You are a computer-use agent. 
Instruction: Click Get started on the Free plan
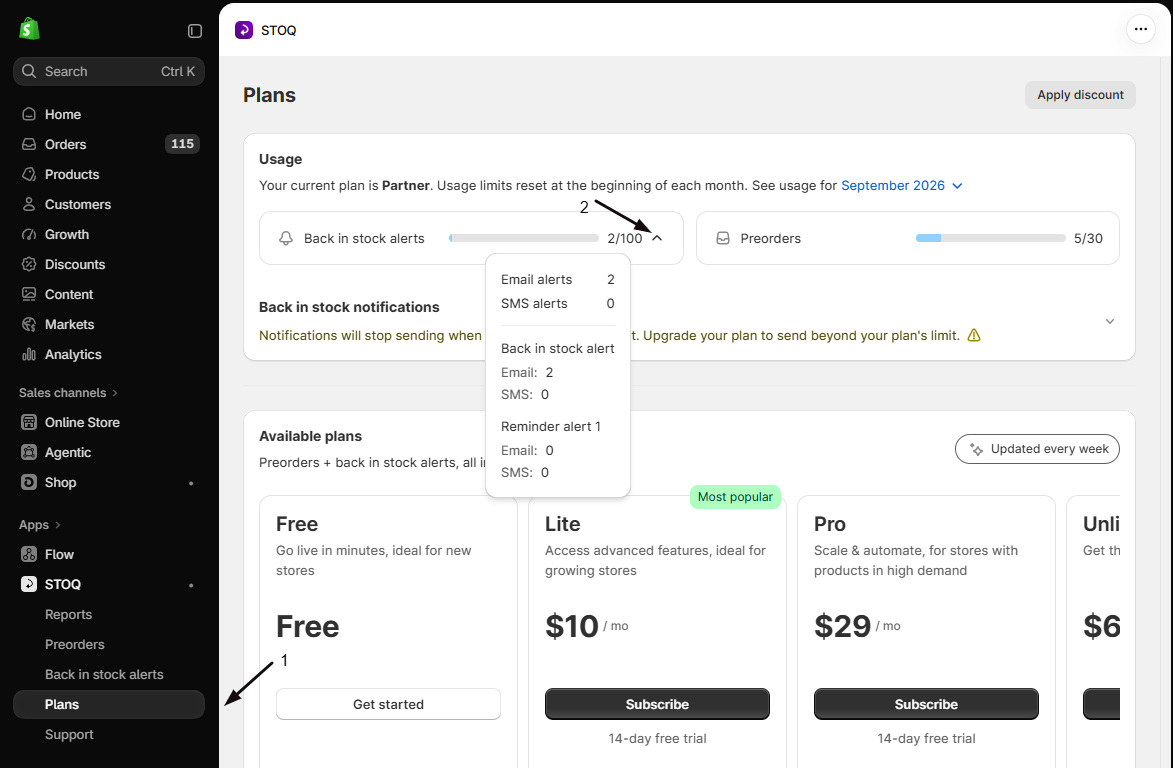(388, 704)
